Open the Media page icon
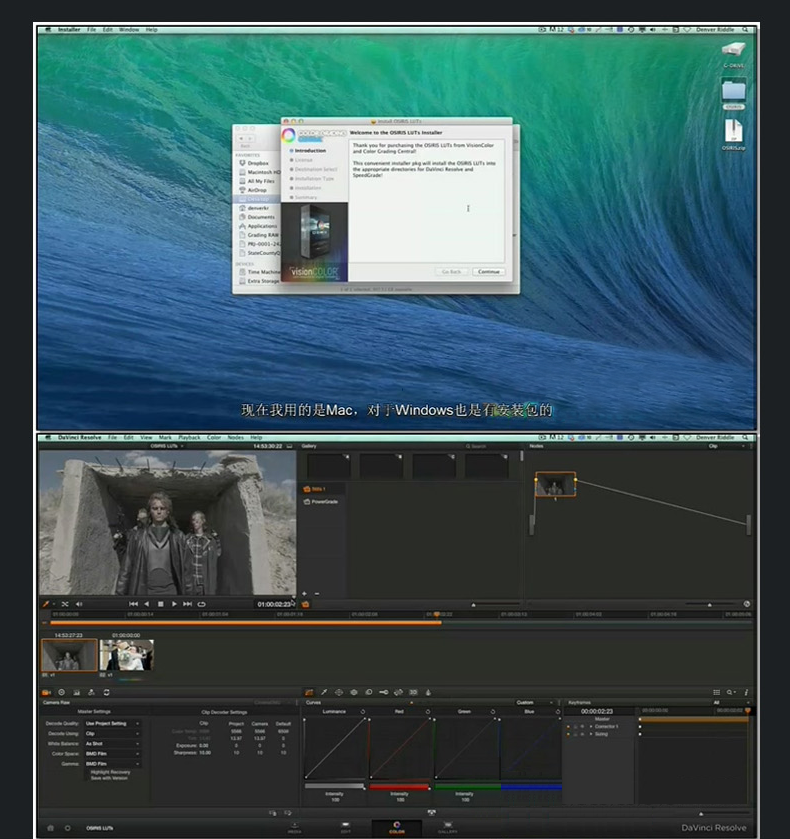This screenshot has height=839, width=790. [x=295, y=825]
